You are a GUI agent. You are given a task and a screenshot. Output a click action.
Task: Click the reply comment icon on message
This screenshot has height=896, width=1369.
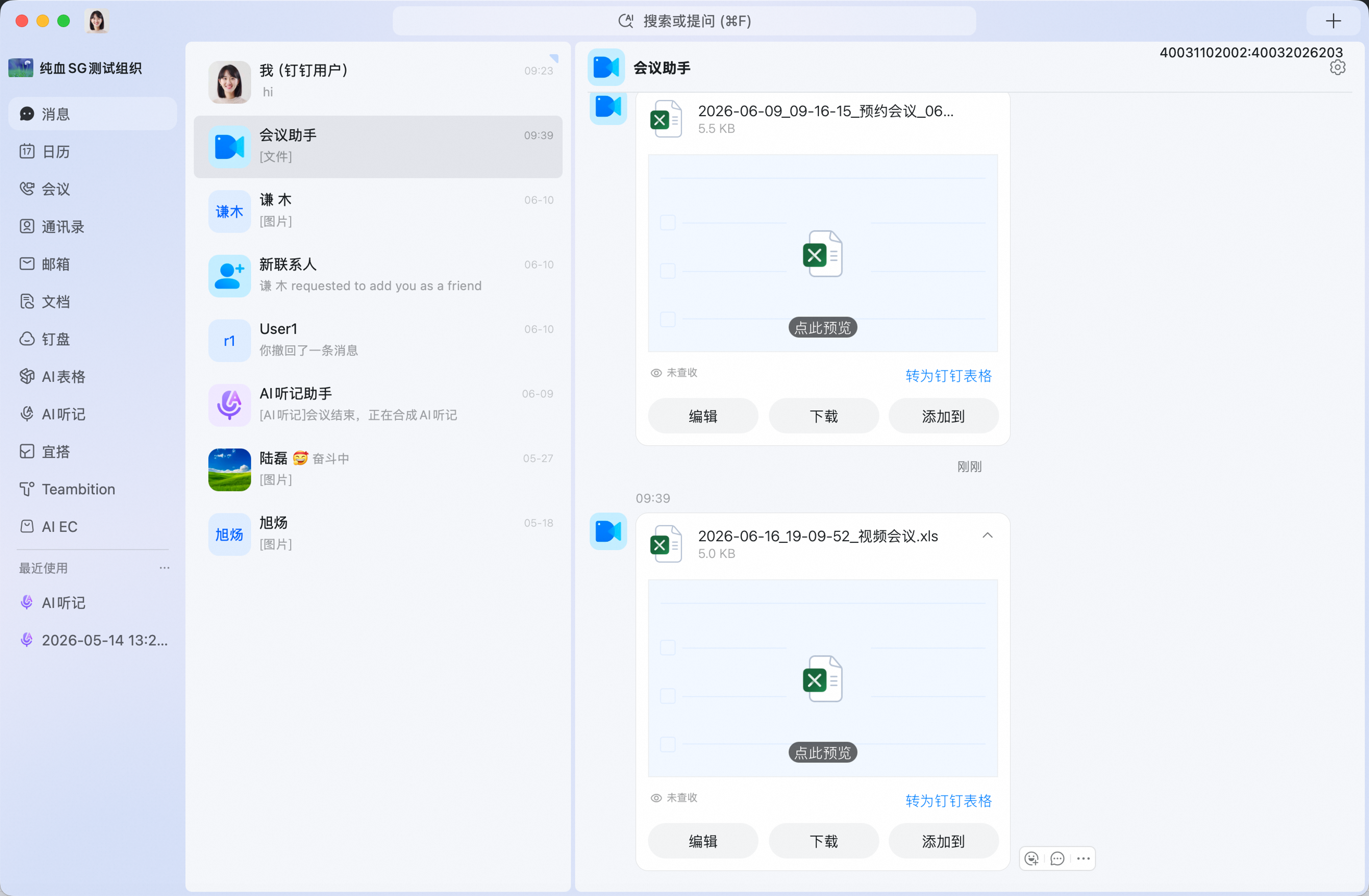[x=1057, y=858]
